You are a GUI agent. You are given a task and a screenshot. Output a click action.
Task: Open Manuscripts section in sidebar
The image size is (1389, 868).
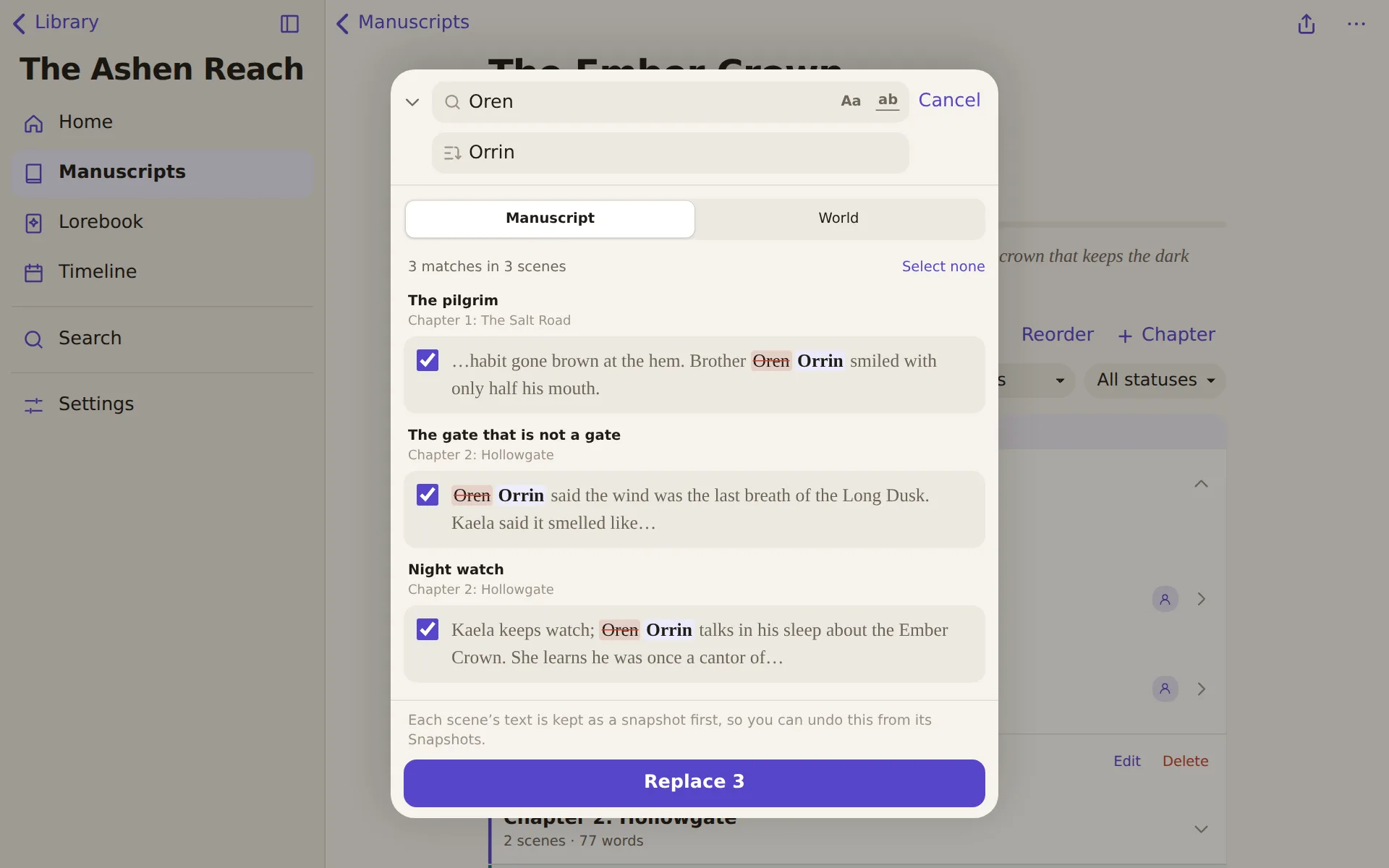click(x=162, y=172)
